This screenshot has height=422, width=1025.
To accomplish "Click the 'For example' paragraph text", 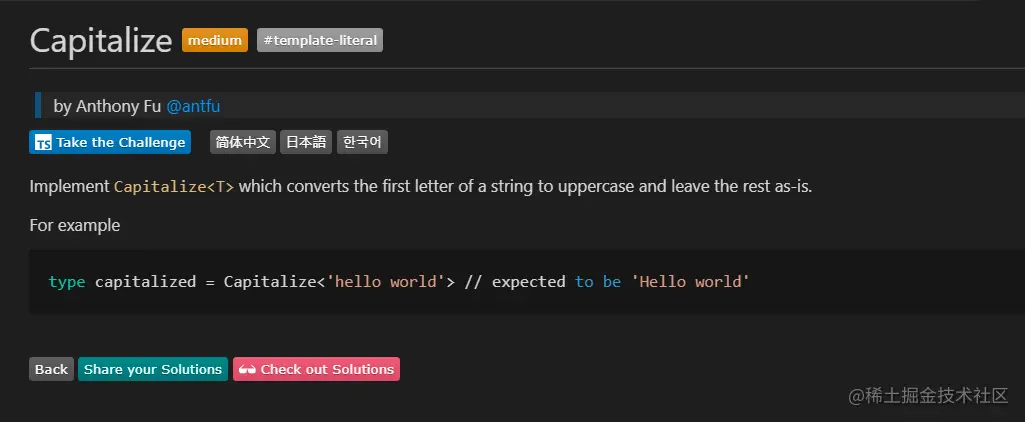I will click(75, 225).
